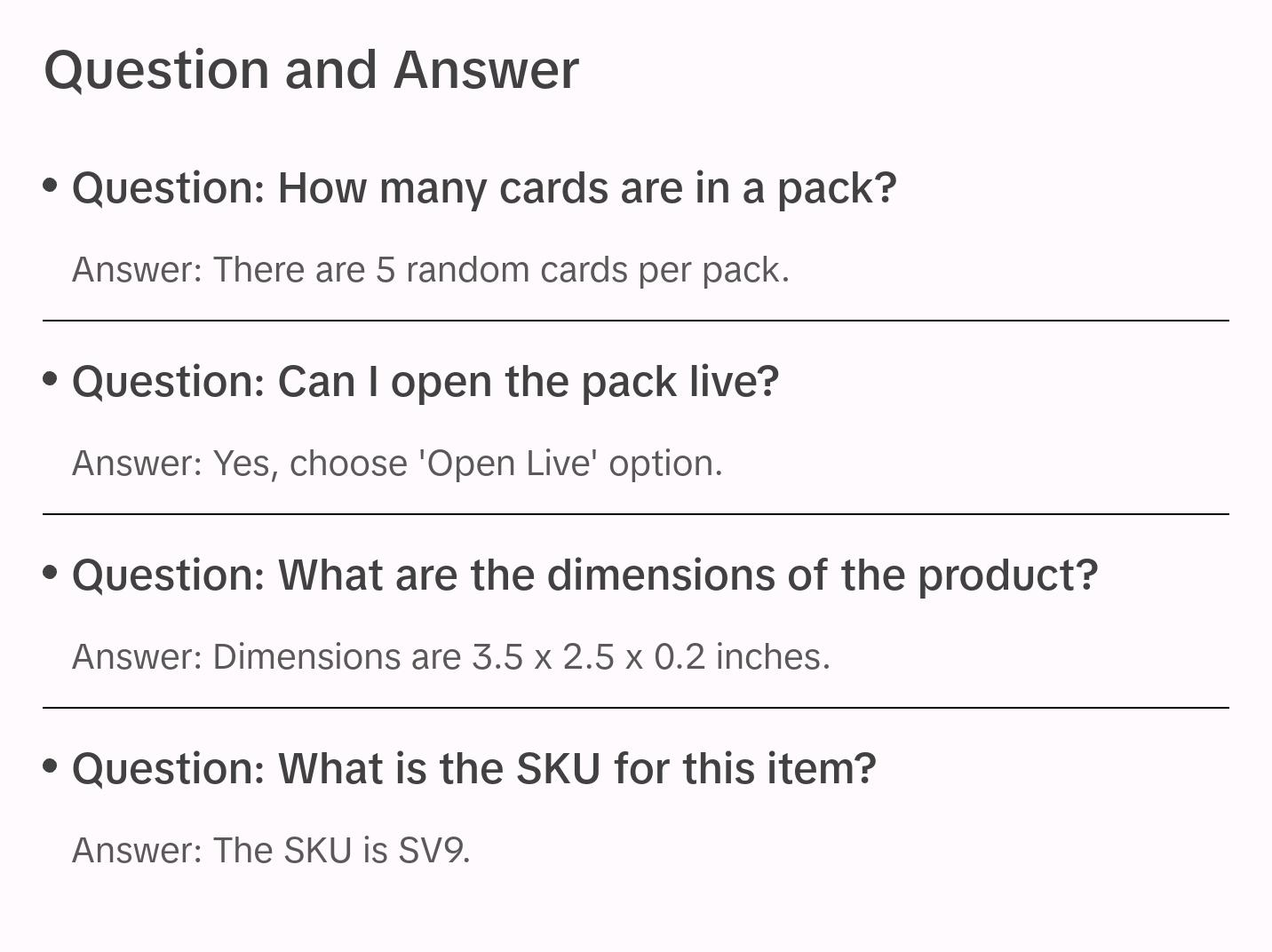Click the divider line below the cards-per-pack answer
The image size is (1272, 952).
(x=636, y=321)
